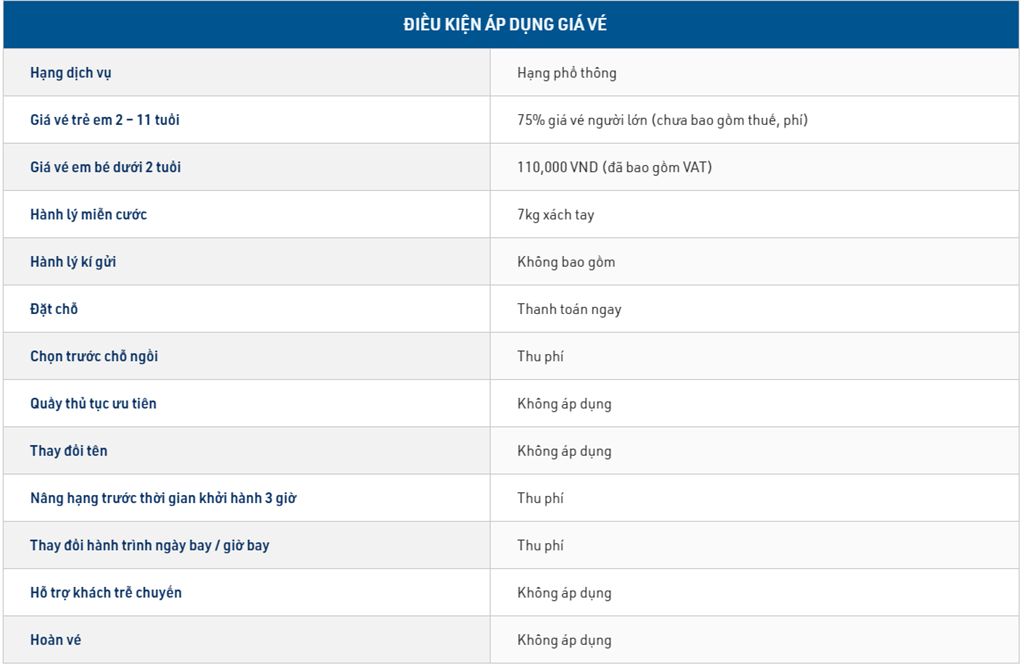Click the 'Hạng phổ thông' value
Image resolution: width=1024 pixels, height=668 pixels.
click(x=567, y=72)
